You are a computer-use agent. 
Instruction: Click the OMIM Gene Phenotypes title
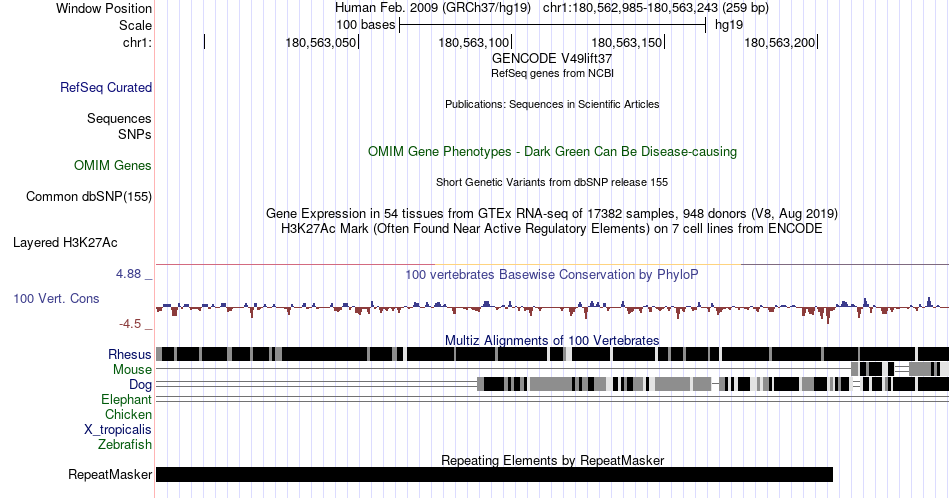553,151
